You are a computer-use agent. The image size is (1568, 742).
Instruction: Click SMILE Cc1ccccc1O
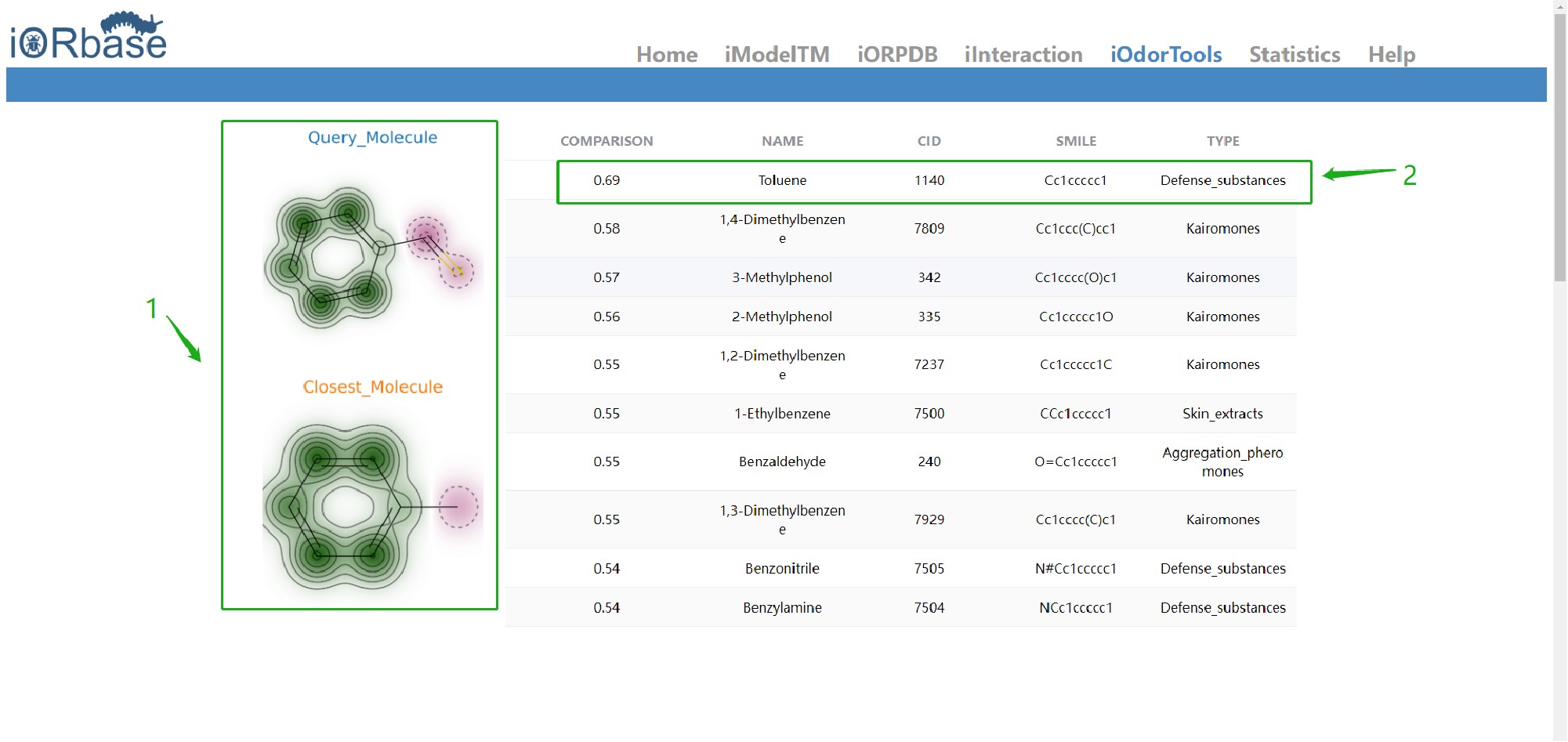click(1076, 317)
